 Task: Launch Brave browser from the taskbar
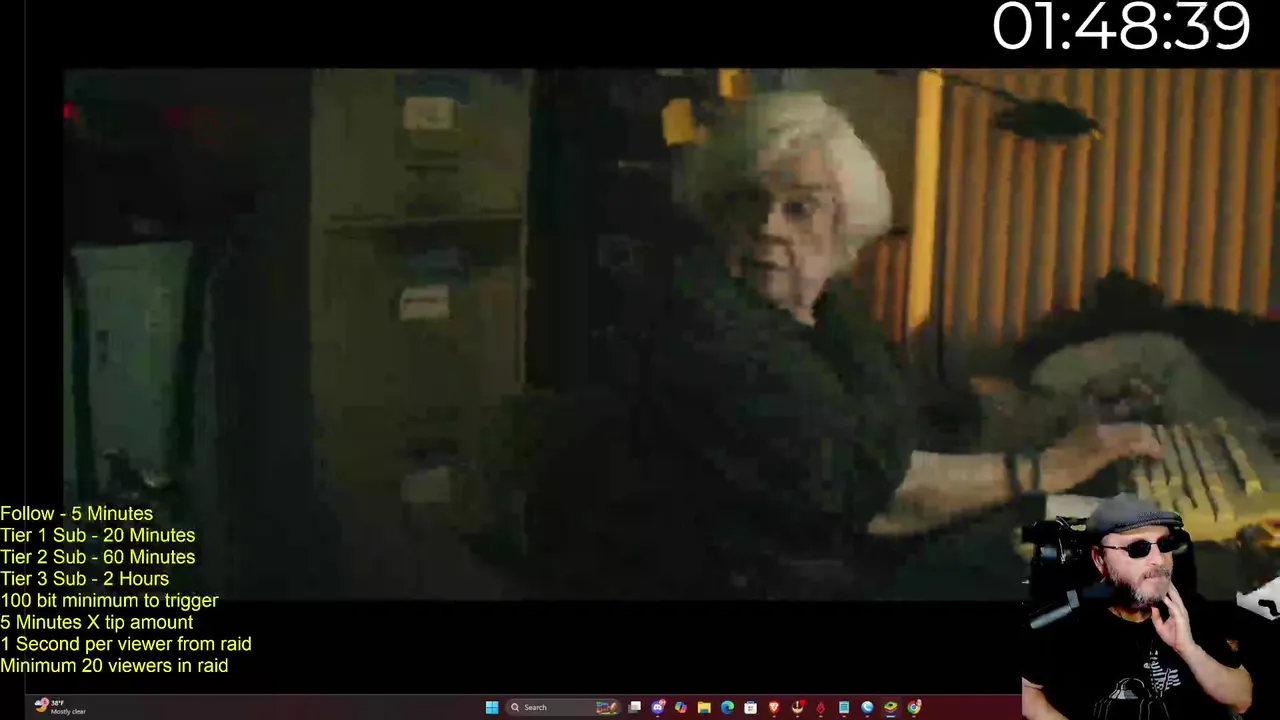(774, 707)
